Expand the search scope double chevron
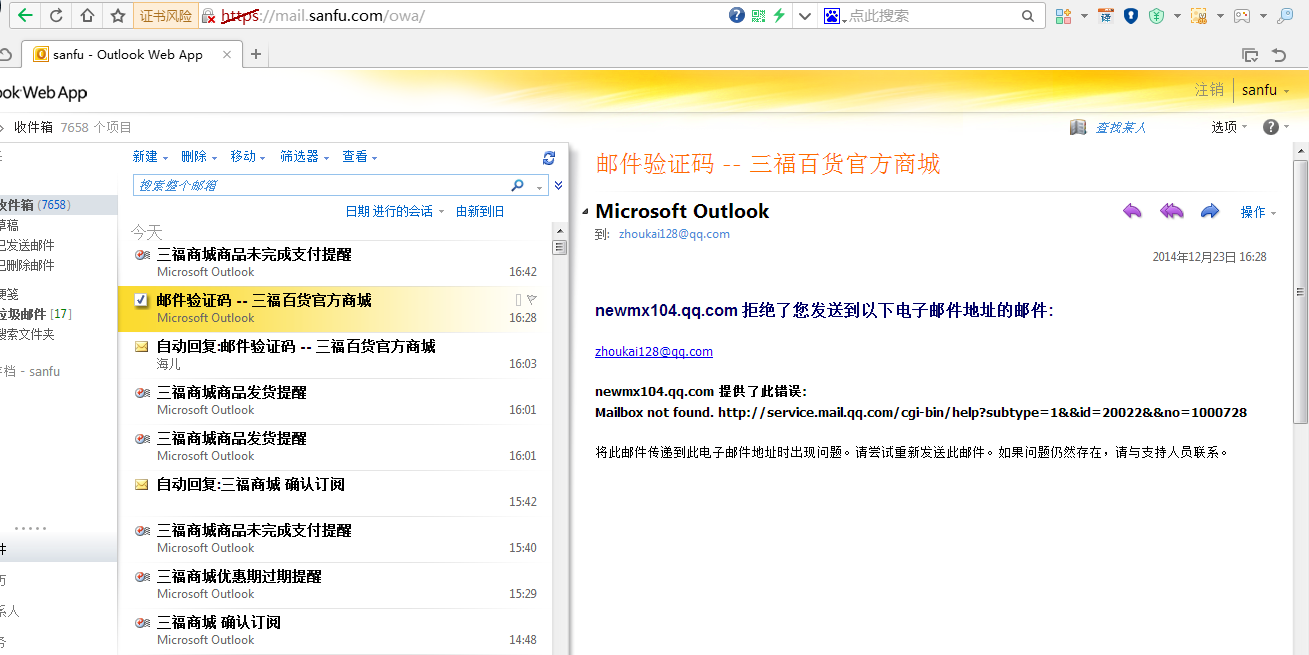 click(x=559, y=186)
